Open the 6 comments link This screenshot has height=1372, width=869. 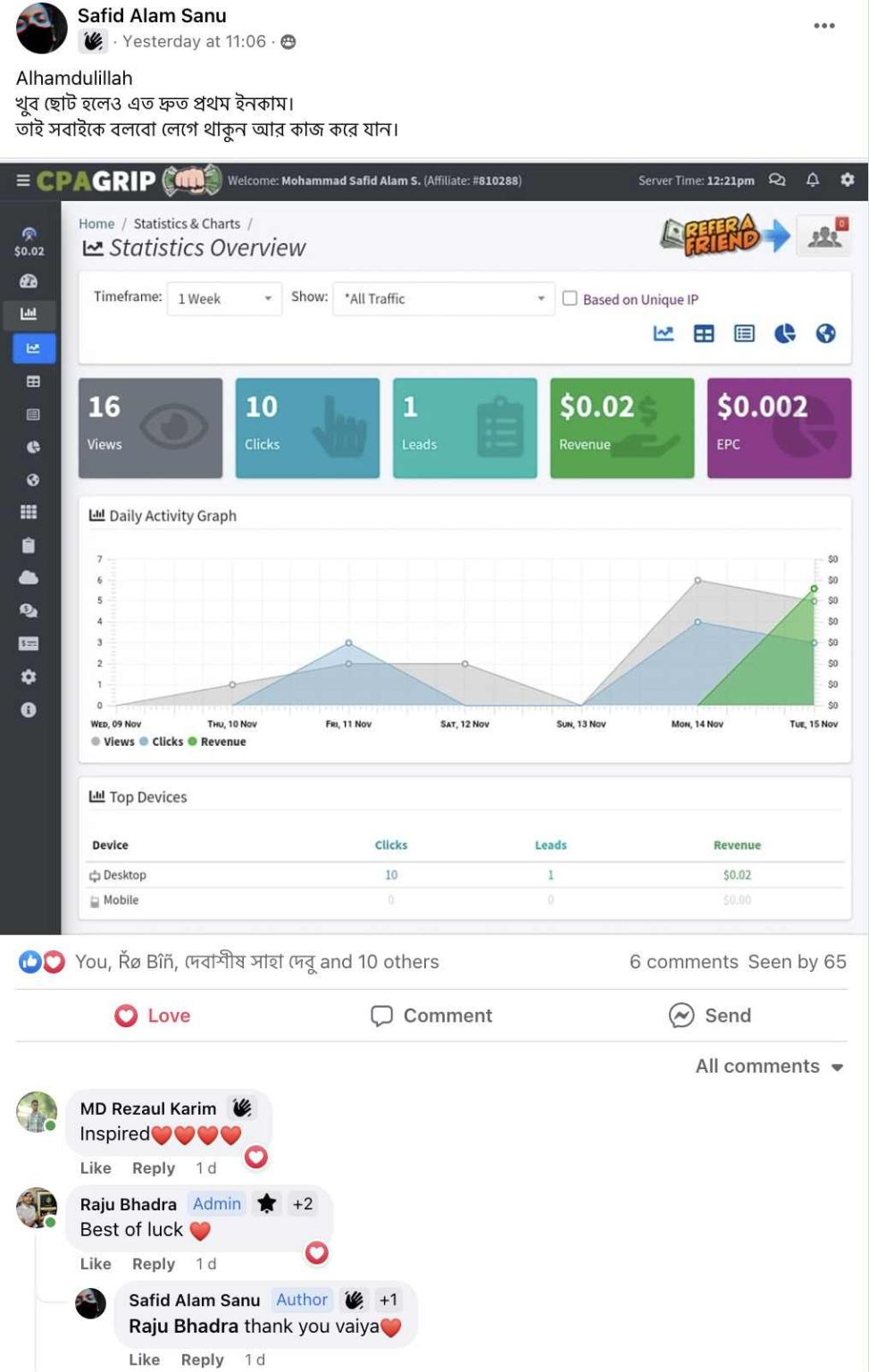point(684,962)
